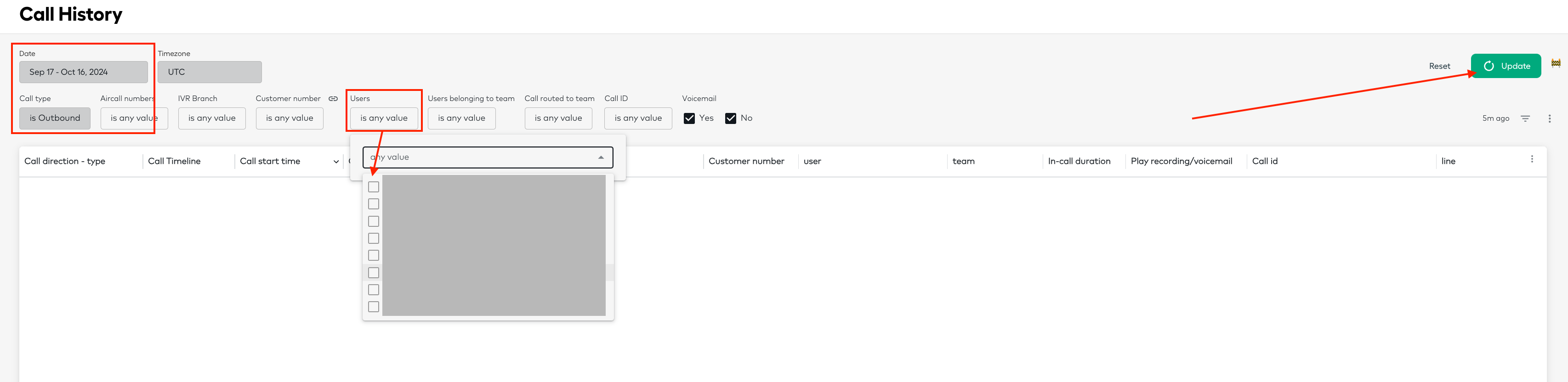This screenshot has height=382, width=1568.
Task: Open the Timezone UTC selector
Action: (x=210, y=72)
